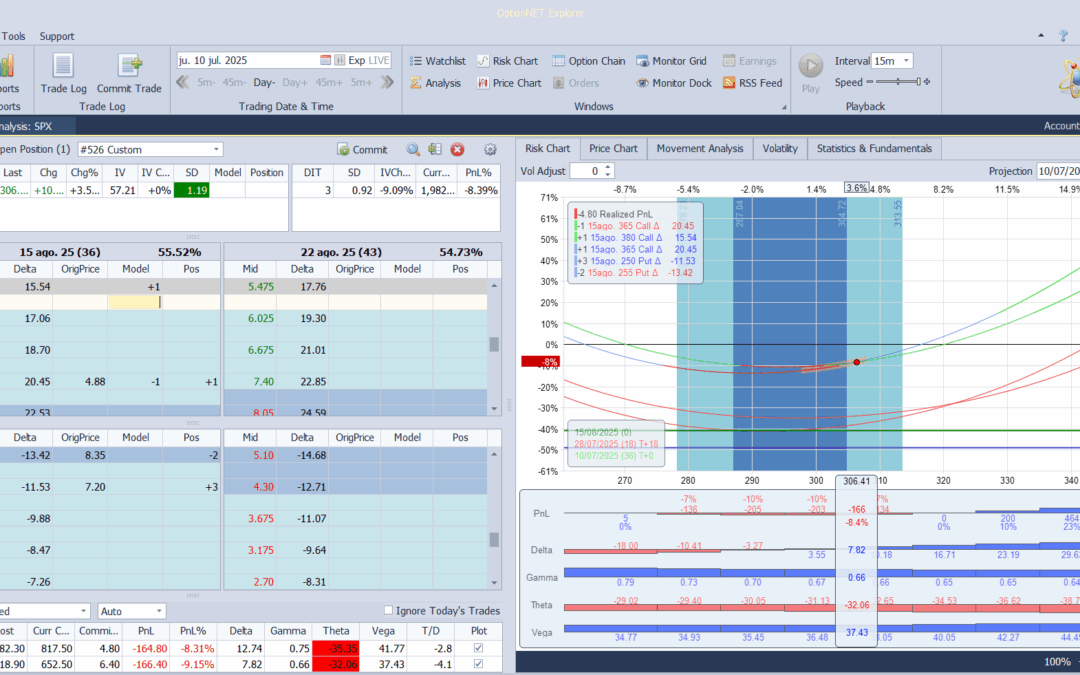
Task: Click the Day+ time step button
Action: [295, 83]
